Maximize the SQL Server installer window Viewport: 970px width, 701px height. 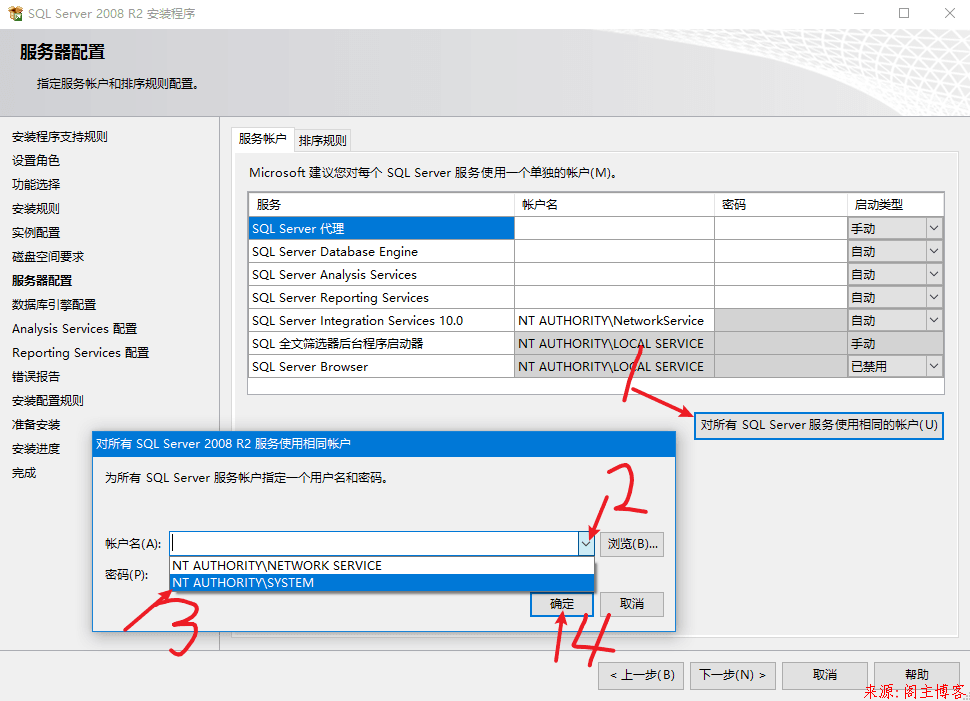[x=904, y=14]
